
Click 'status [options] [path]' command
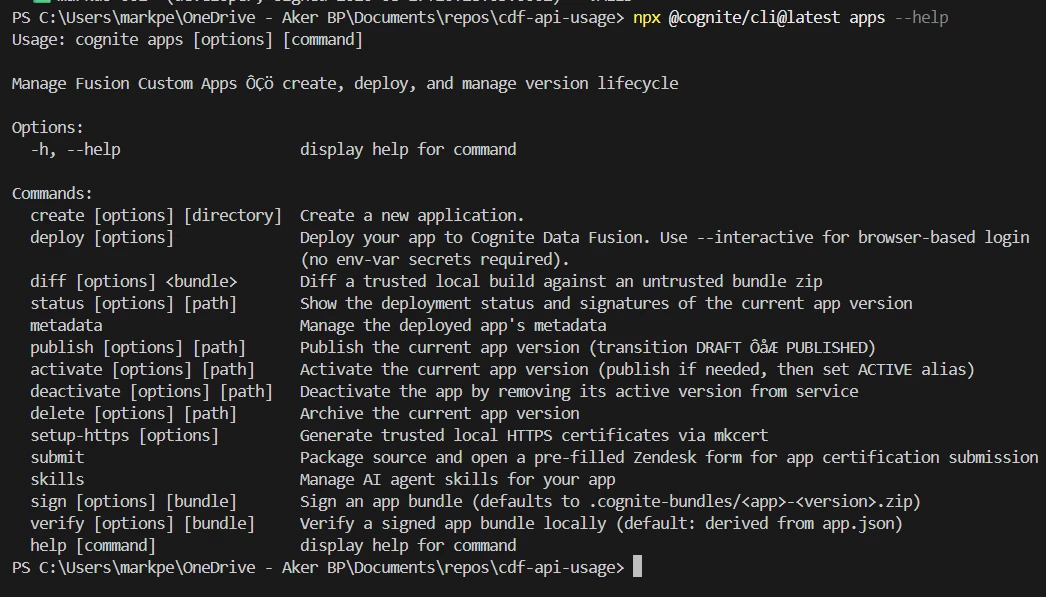coord(133,304)
